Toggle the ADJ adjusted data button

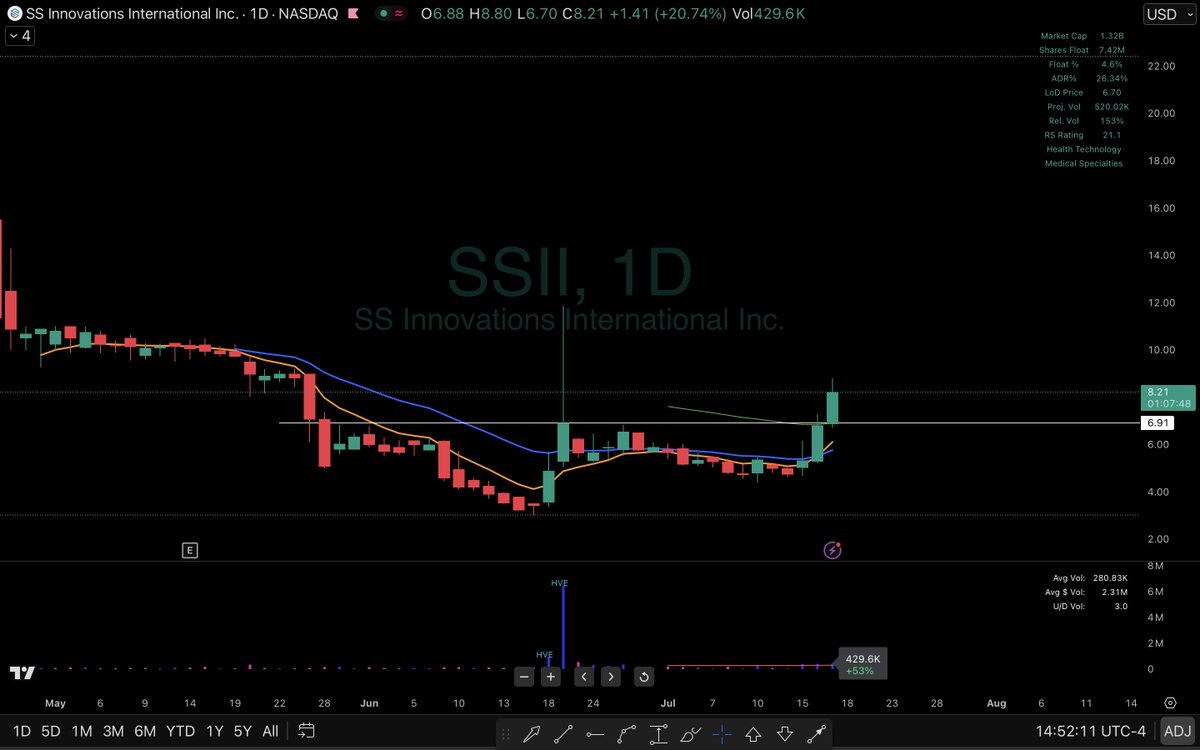(x=1175, y=731)
